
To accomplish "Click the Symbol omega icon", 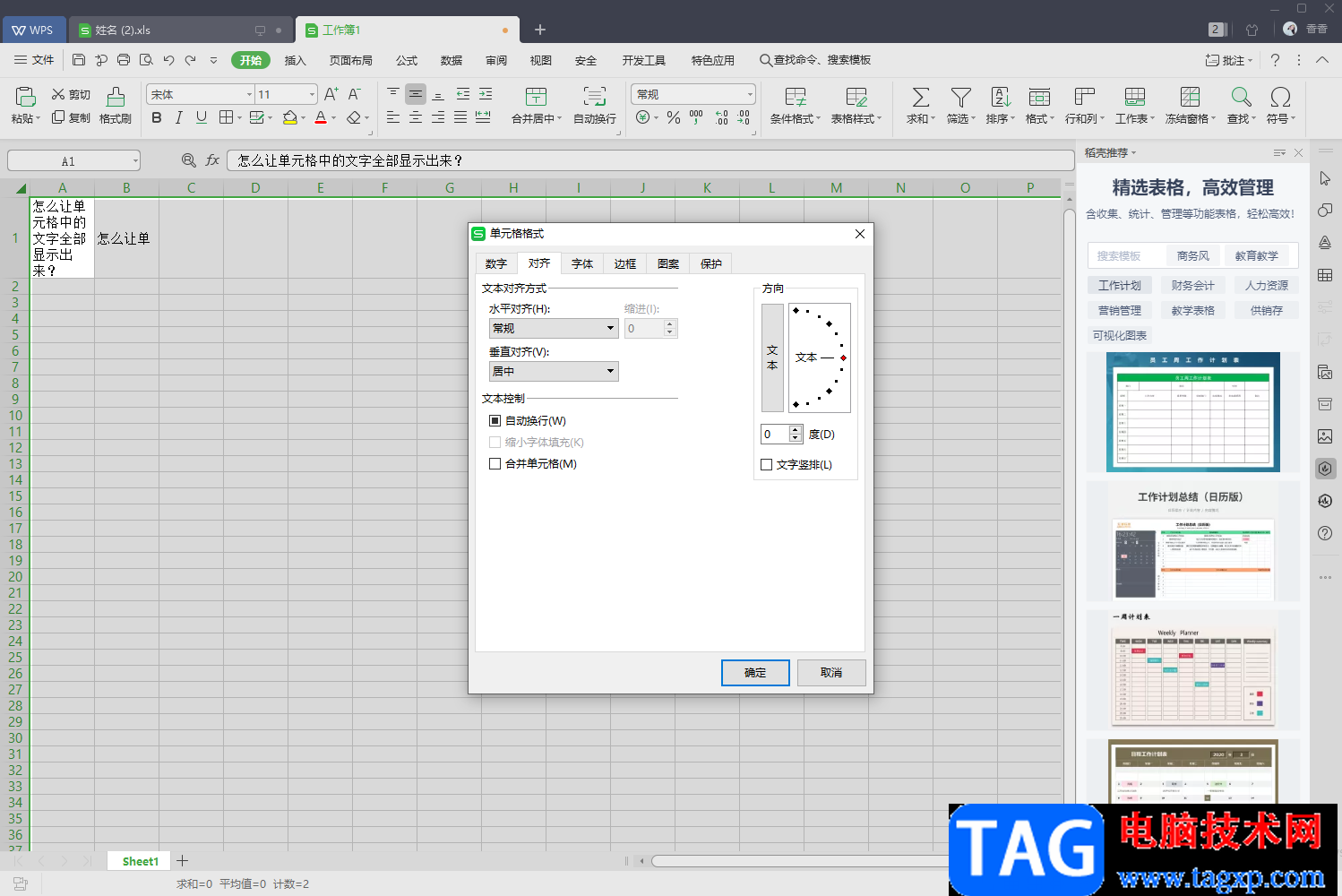I will point(1280,96).
